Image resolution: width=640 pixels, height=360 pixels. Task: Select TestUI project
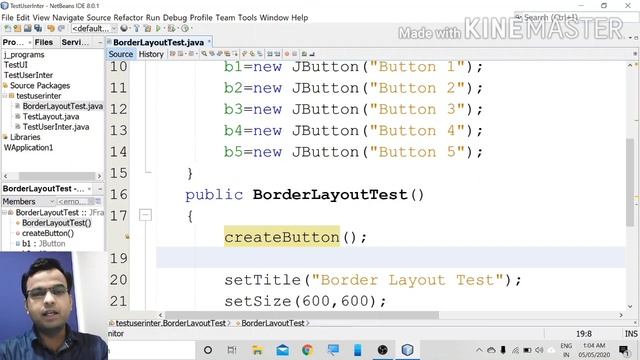[16, 64]
